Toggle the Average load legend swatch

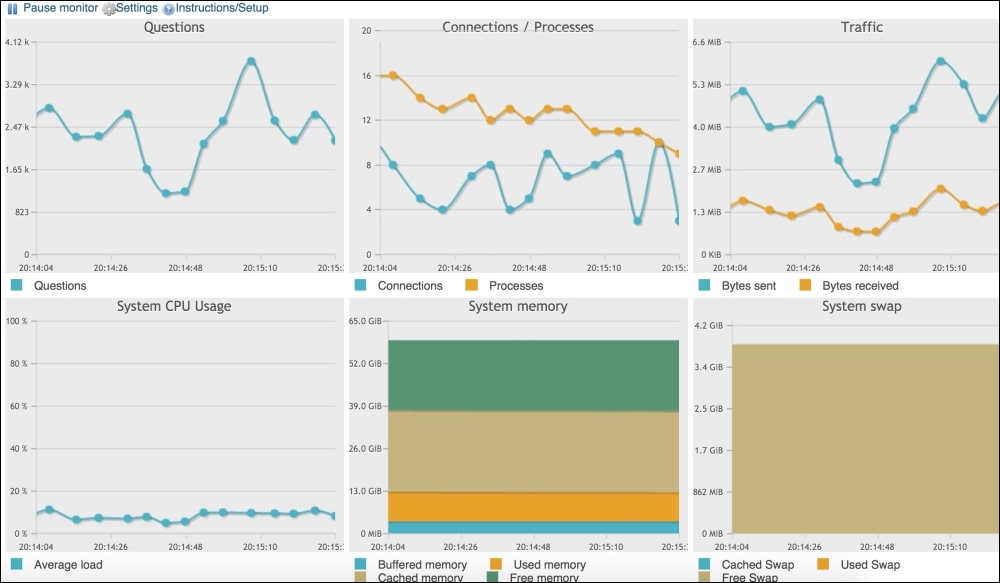16,564
